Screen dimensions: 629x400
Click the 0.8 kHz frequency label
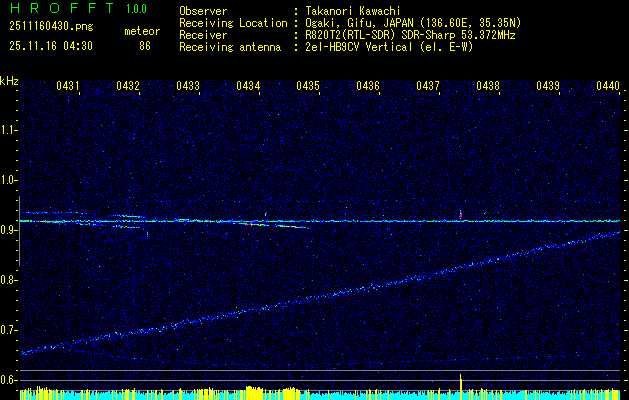tap(8, 280)
